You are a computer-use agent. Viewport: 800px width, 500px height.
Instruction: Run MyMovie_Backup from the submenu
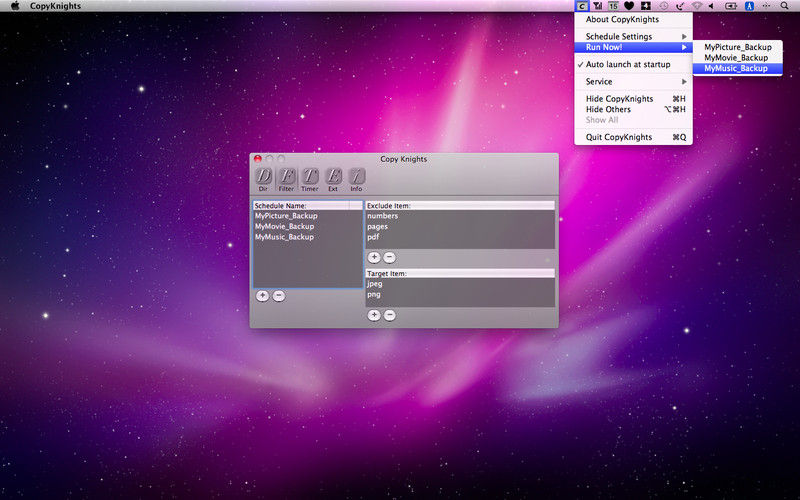[737, 58]
